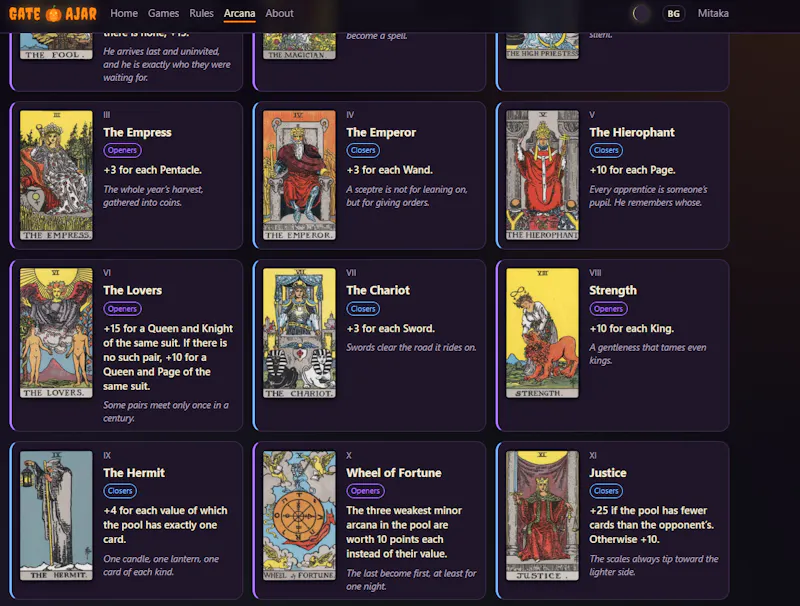The height and width of the screenshot is (606, 800).
Task: Click the quote 'The whole year's harvest'
Action: click(x=153, y=196)
